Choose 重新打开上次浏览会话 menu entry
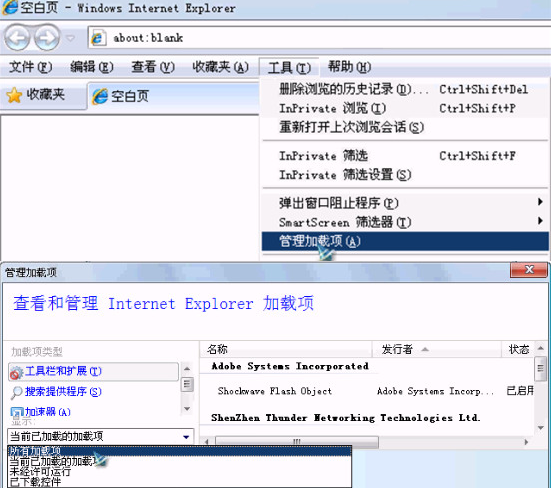555x488 pixels. tap(405, 127)
